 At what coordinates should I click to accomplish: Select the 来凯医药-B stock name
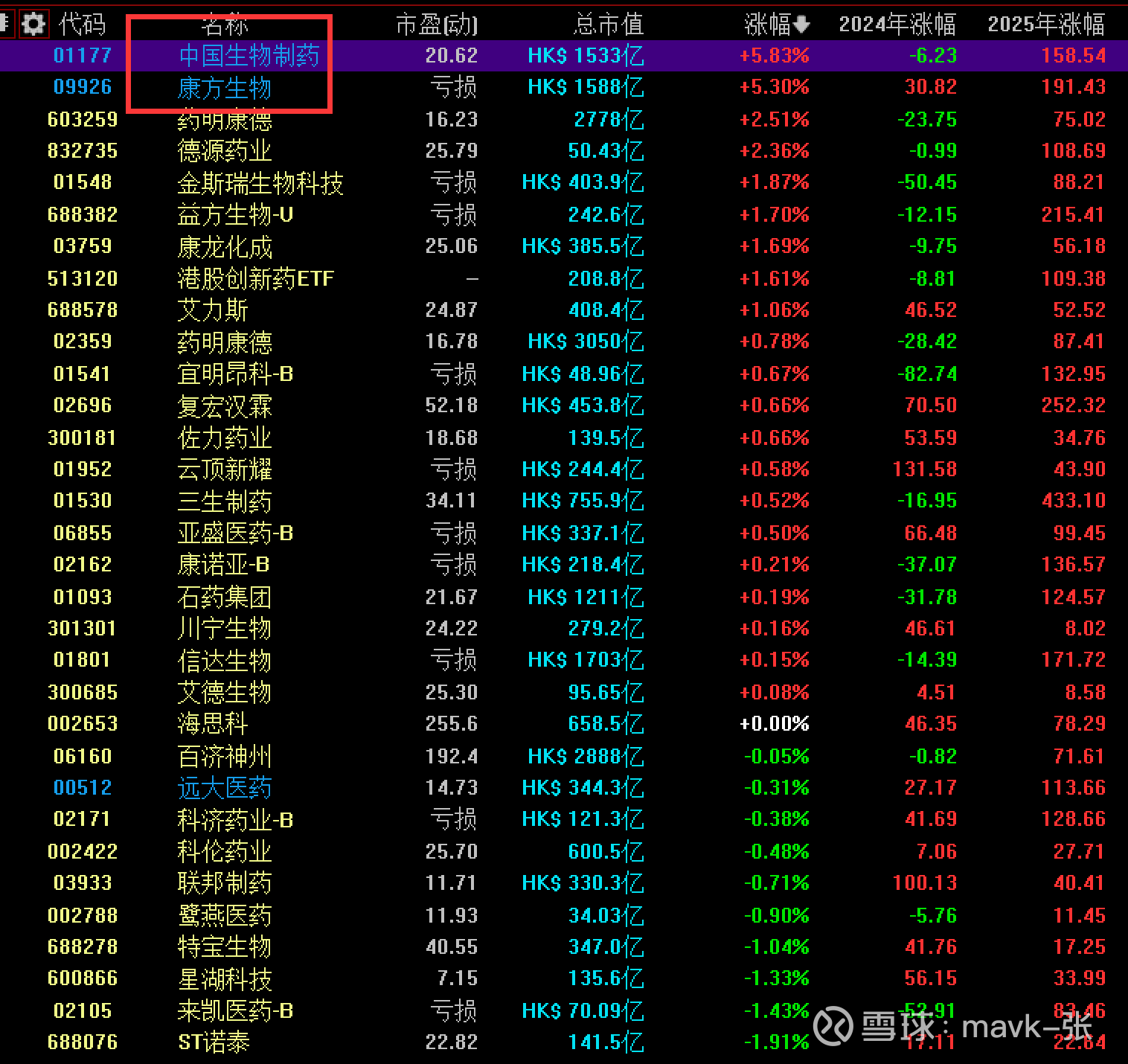236,1011
